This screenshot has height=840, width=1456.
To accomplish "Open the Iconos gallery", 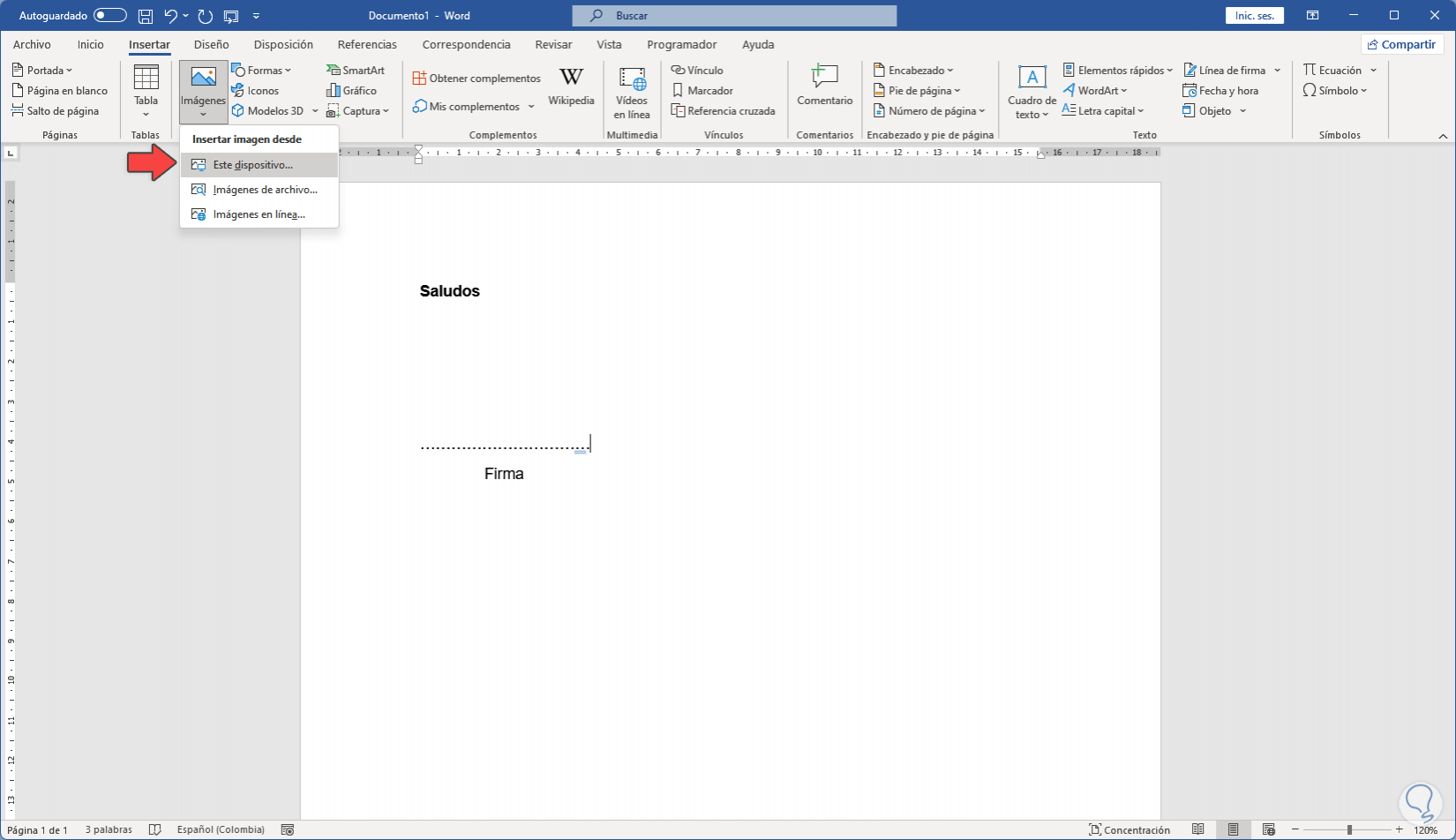I will [x=255, y=91].
